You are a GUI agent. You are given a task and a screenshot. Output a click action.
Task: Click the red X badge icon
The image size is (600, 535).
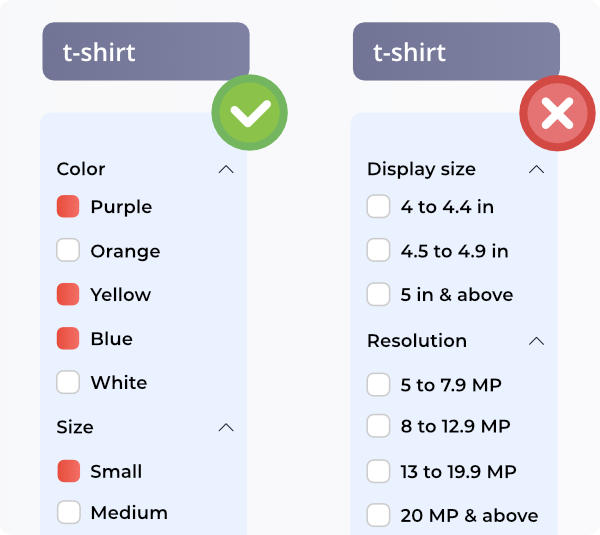(x=557, y=114)
